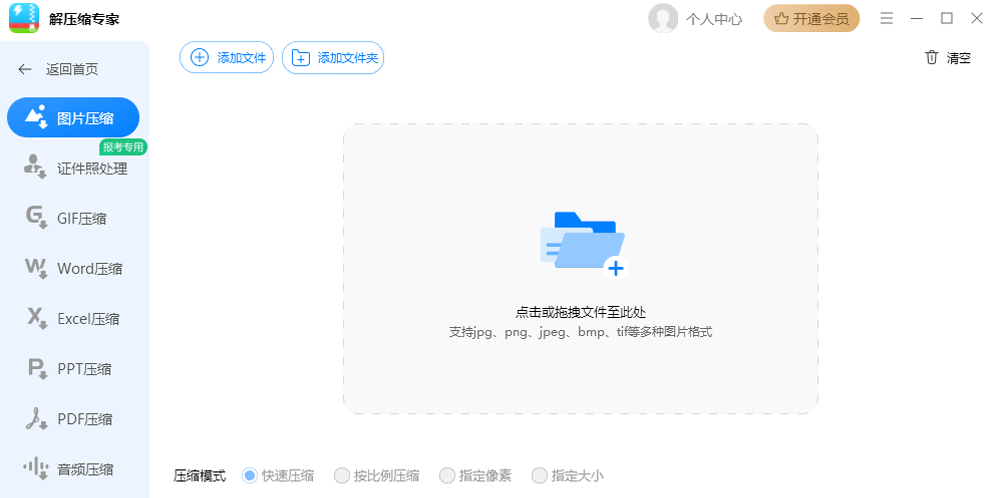Choose the 指定像素 compression mode
This screenshot has width=997, height=498.
click(x=448, y=476)
